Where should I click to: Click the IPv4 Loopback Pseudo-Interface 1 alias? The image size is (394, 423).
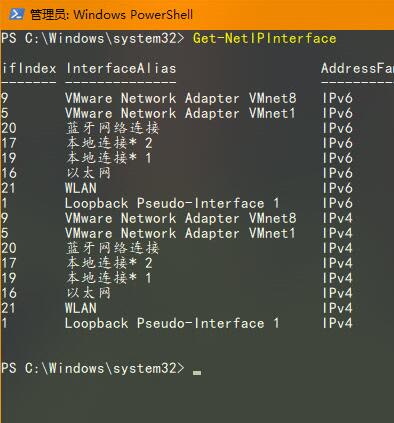(172, 323)
